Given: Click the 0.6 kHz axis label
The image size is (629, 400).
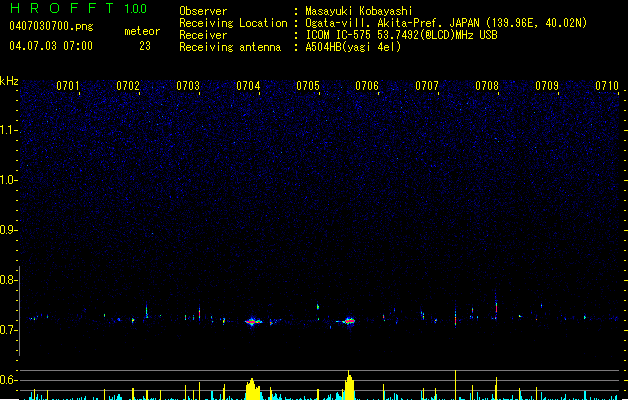Looking at the screenshot, I should point(8,380).
